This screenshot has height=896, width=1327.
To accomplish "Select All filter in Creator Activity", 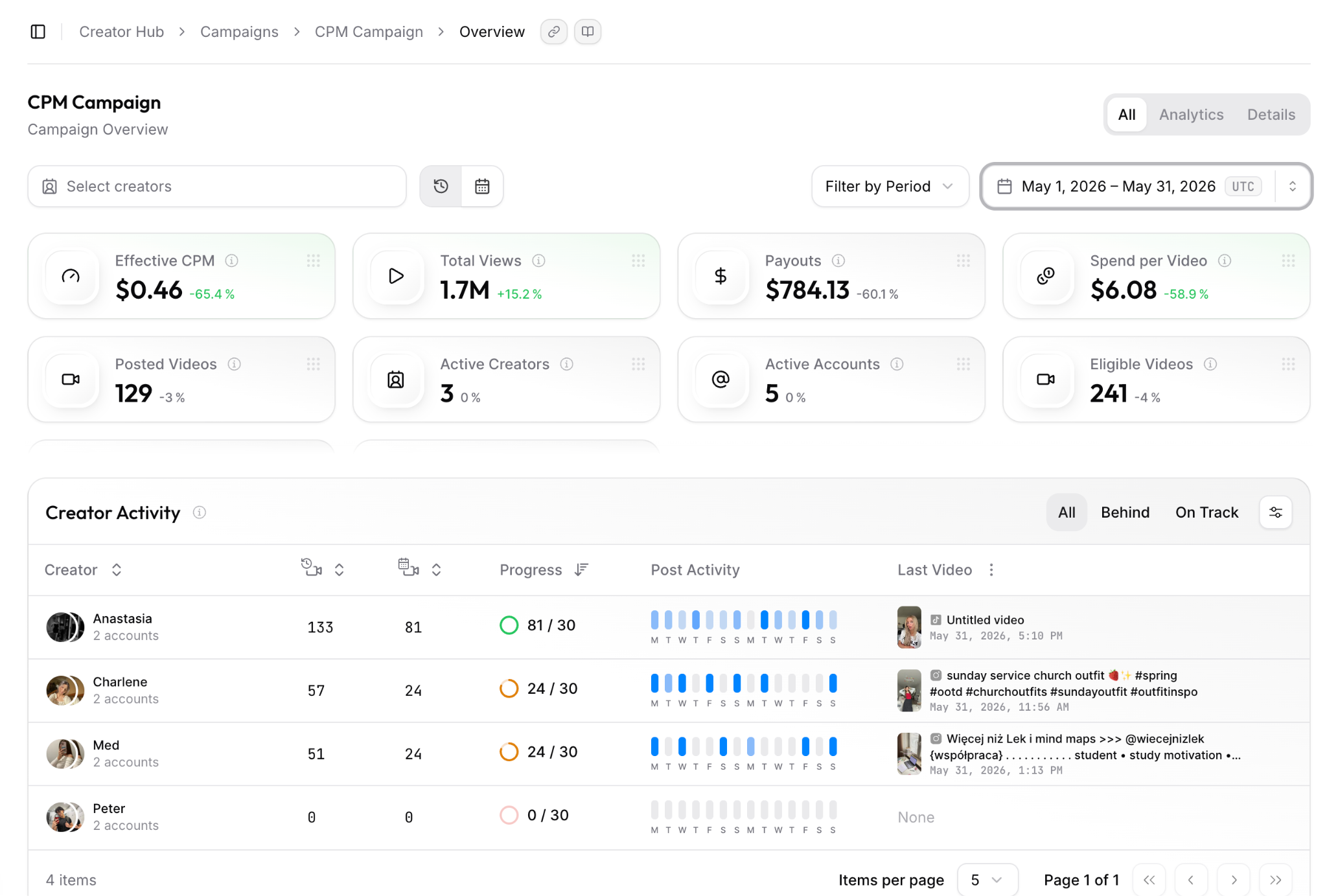I will (x=1067, y=512).
